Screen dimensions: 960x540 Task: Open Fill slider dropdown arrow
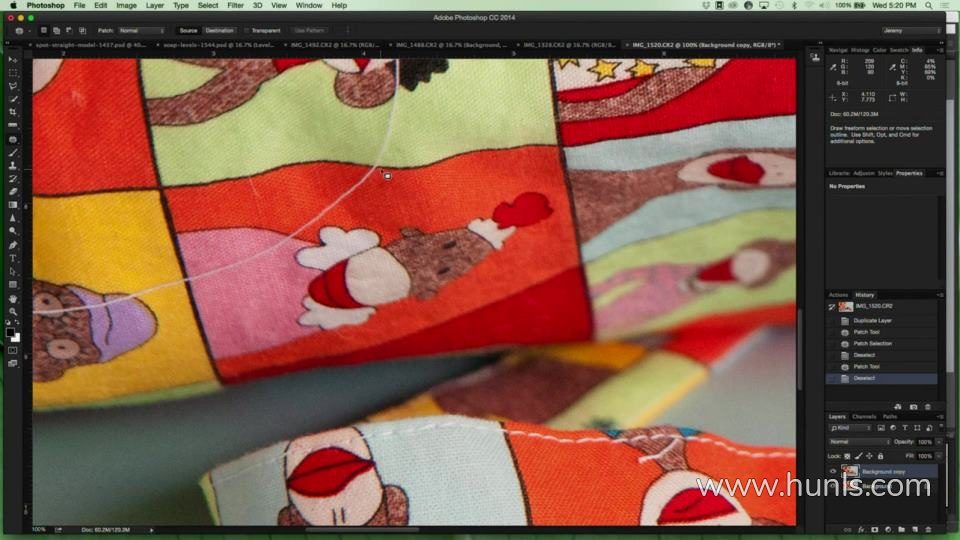[939, 456]
